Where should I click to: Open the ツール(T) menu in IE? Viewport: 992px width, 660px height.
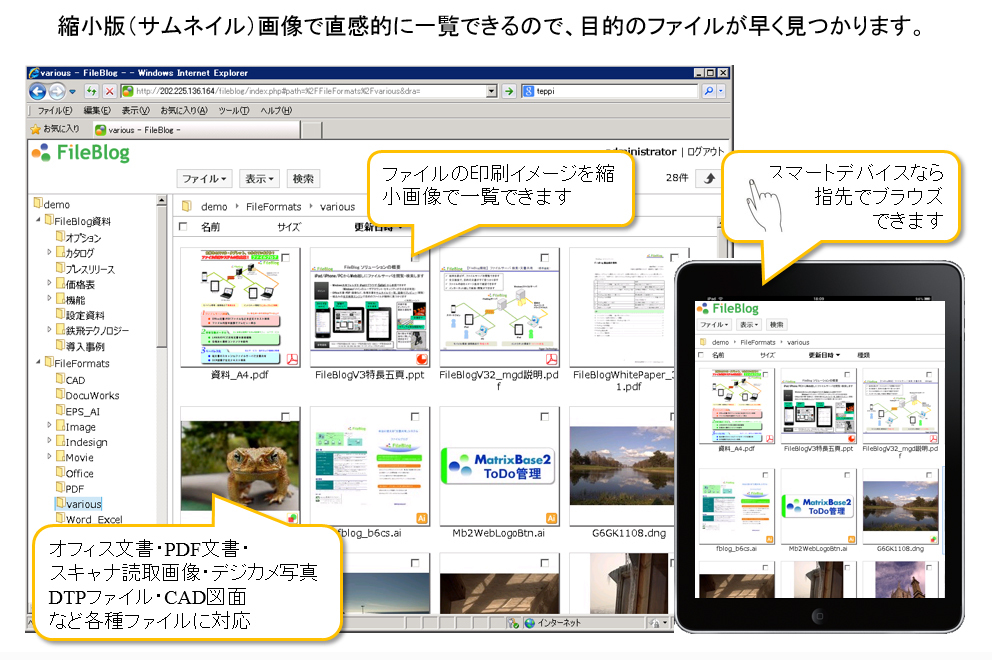(232, 110)
